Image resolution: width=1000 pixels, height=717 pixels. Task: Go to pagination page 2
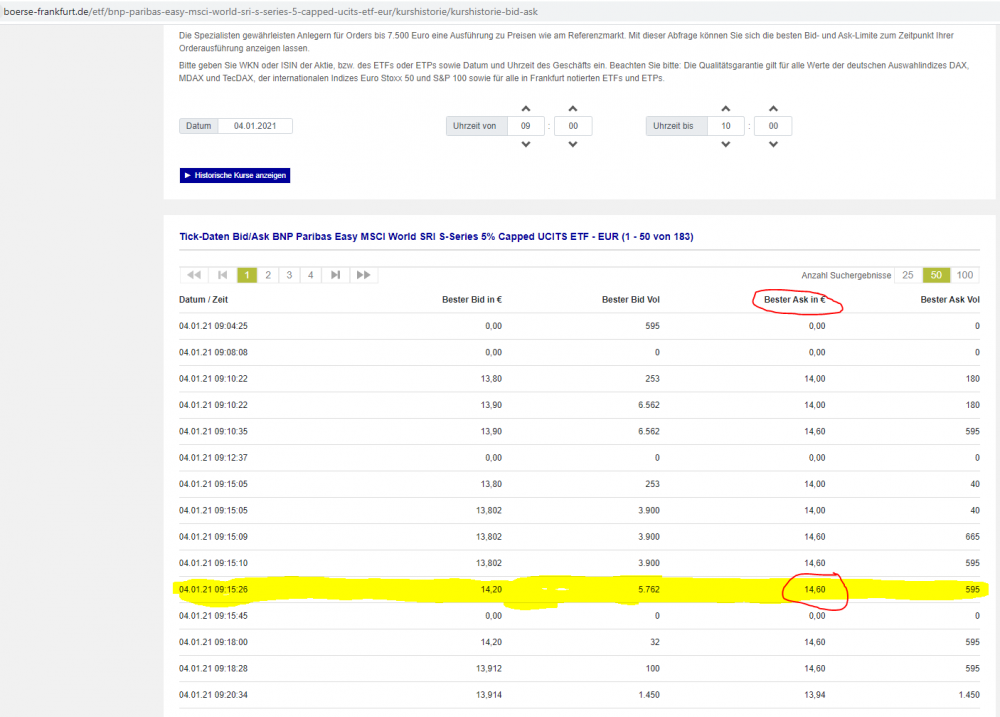(x=268, y=275)
